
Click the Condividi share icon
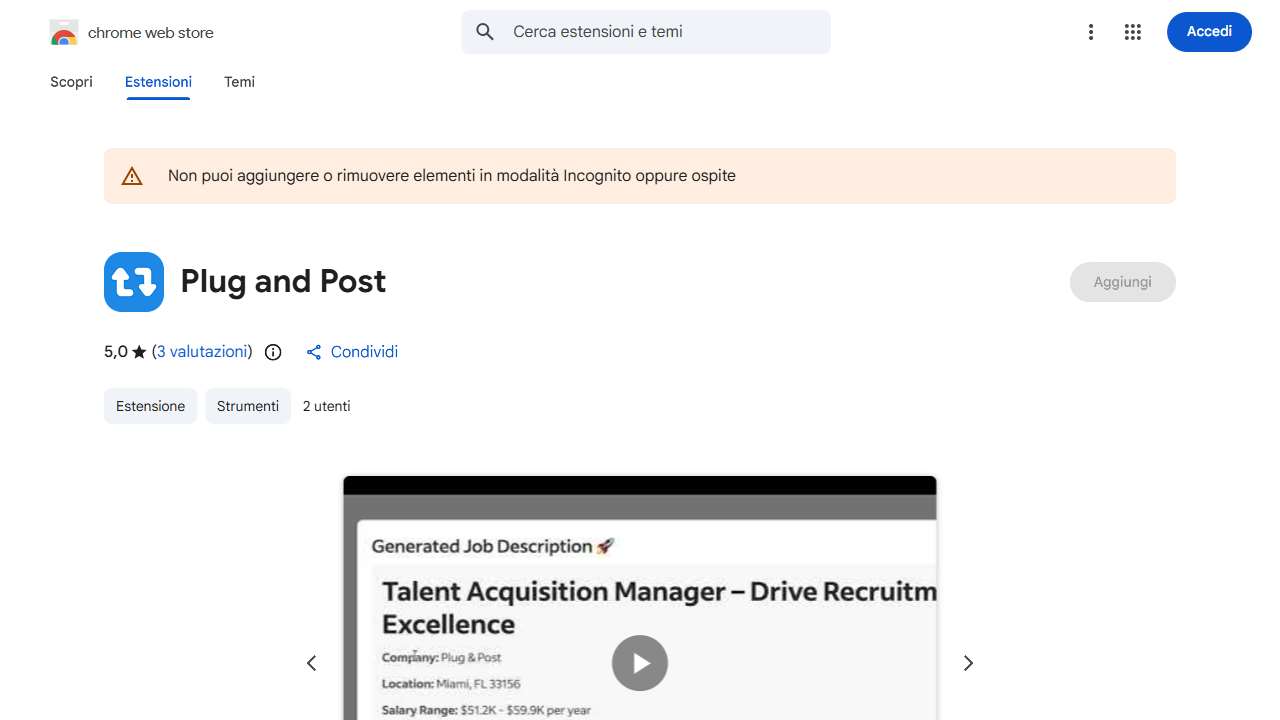(x=314, y=352)
